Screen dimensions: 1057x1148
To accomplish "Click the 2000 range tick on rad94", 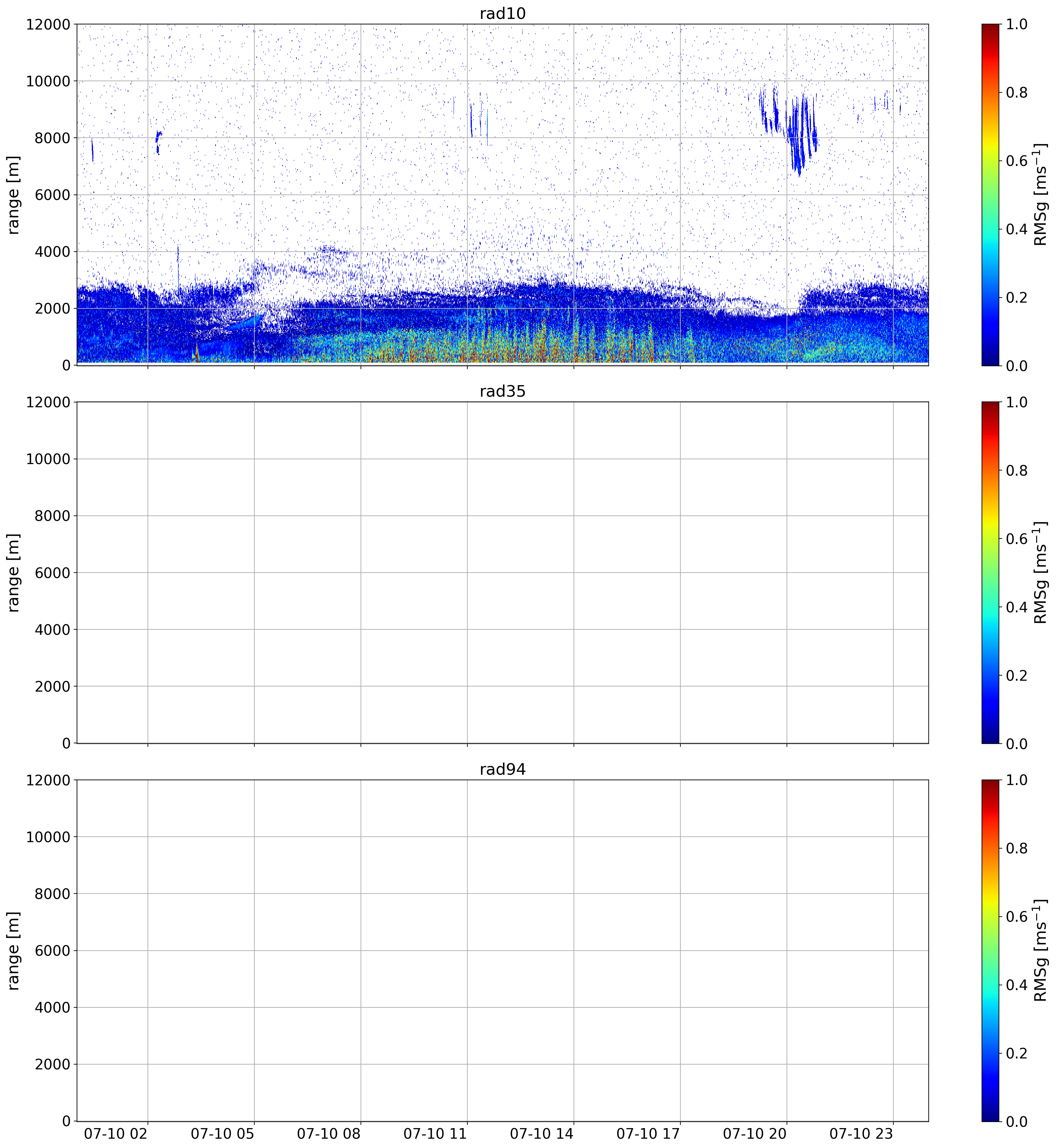I will (53, 1065).
